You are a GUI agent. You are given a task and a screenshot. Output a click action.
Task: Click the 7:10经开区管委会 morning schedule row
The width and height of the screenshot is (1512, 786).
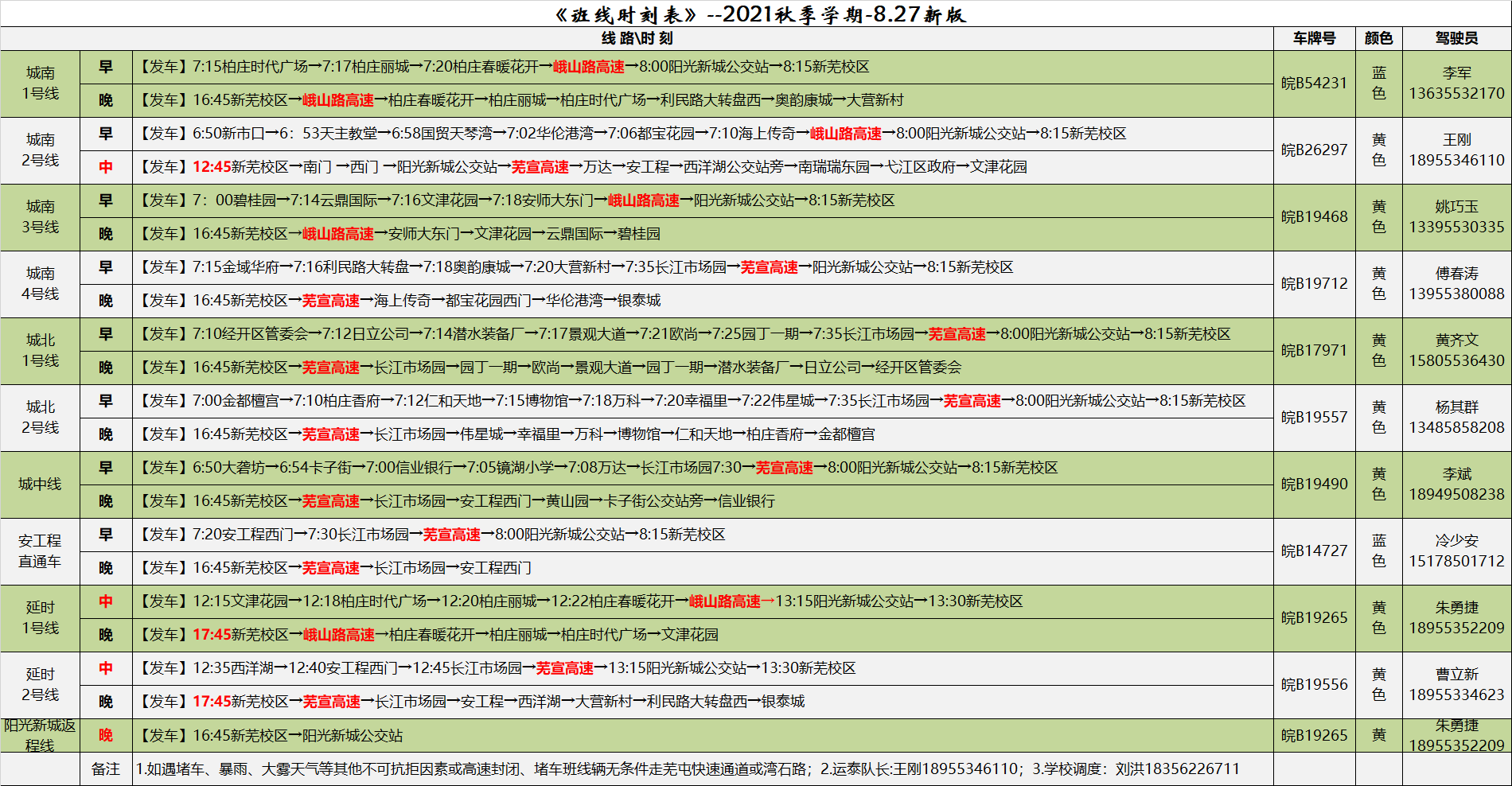703,334
